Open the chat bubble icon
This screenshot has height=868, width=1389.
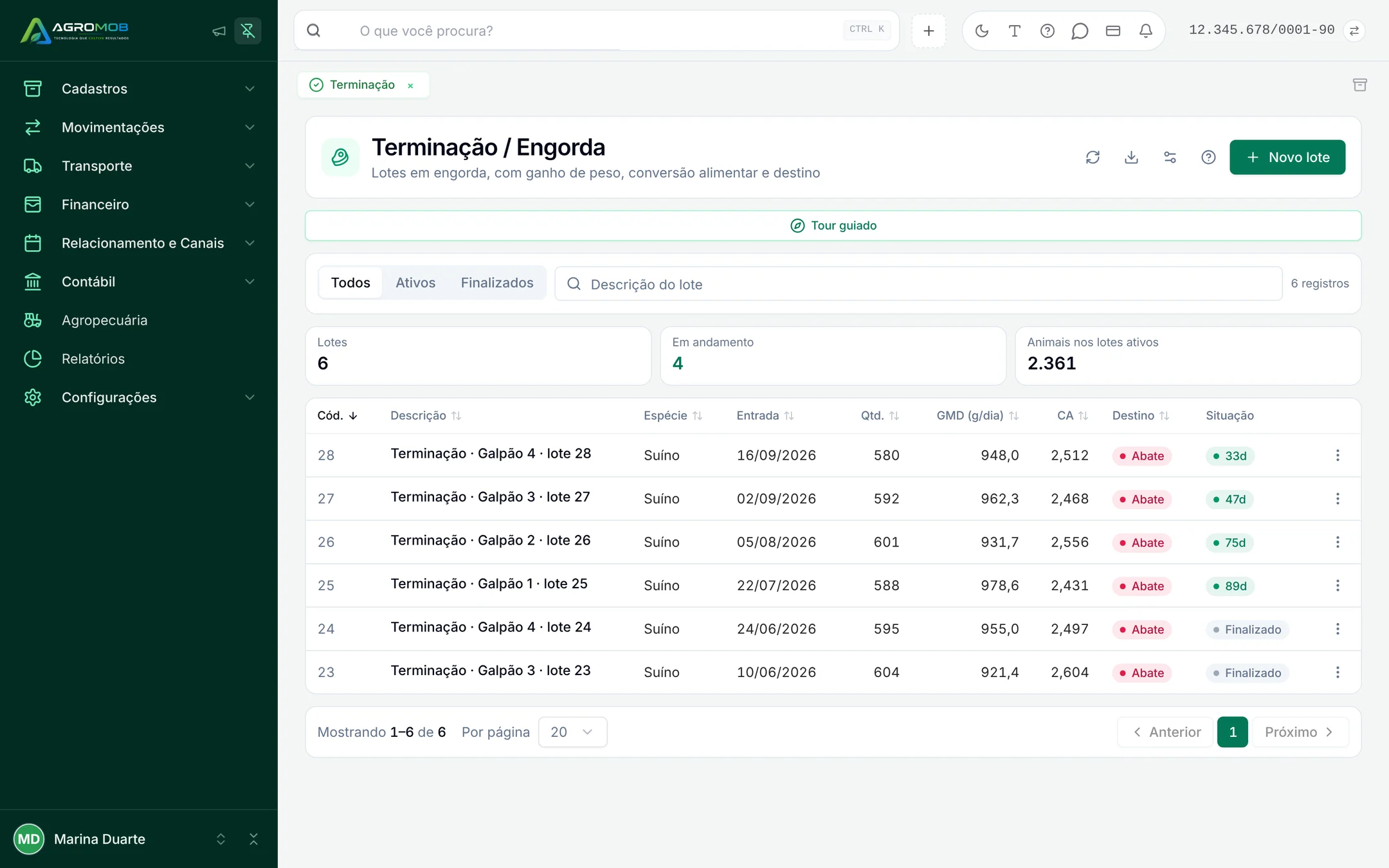(1080, 31)
